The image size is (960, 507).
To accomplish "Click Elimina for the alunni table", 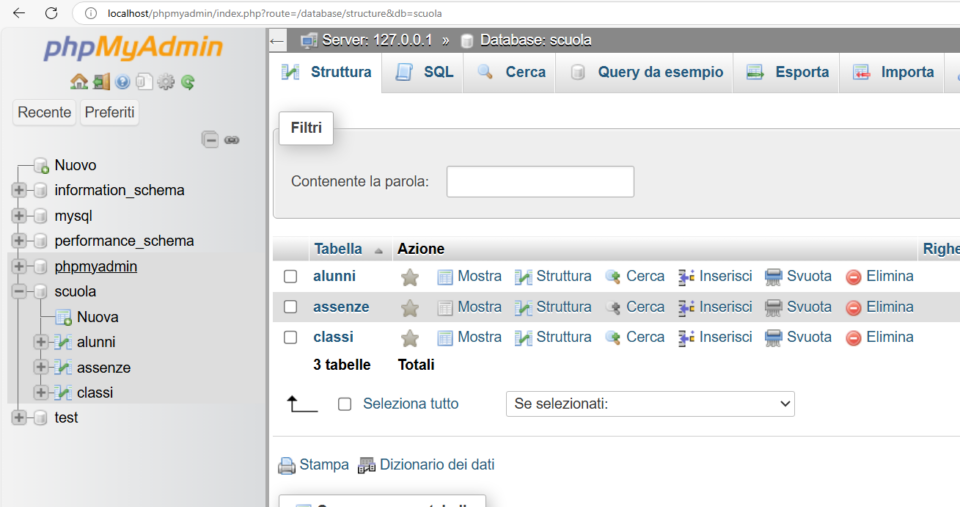I will 880,276.
